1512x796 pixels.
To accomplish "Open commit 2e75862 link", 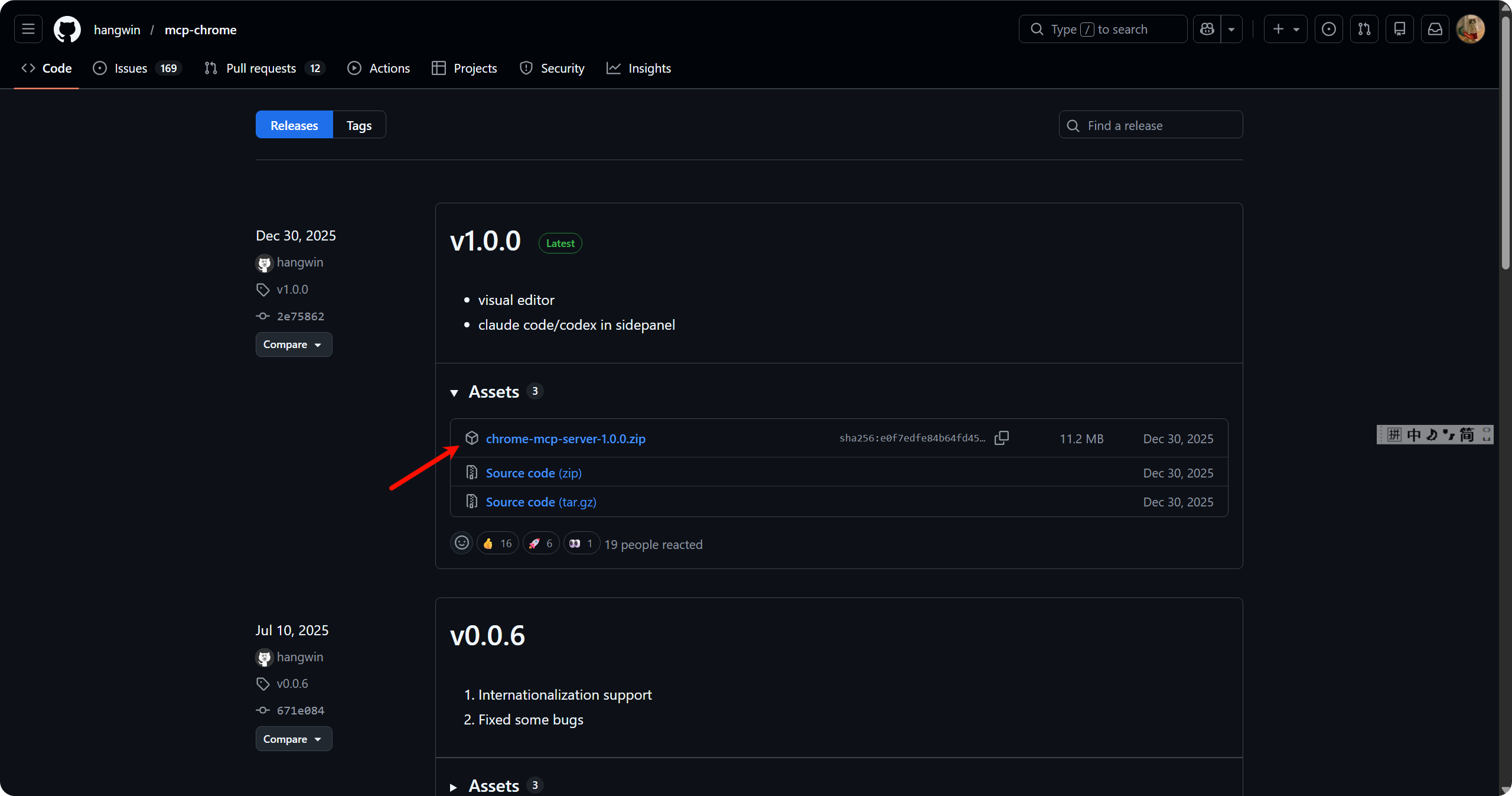I will (x=300, y=316).
